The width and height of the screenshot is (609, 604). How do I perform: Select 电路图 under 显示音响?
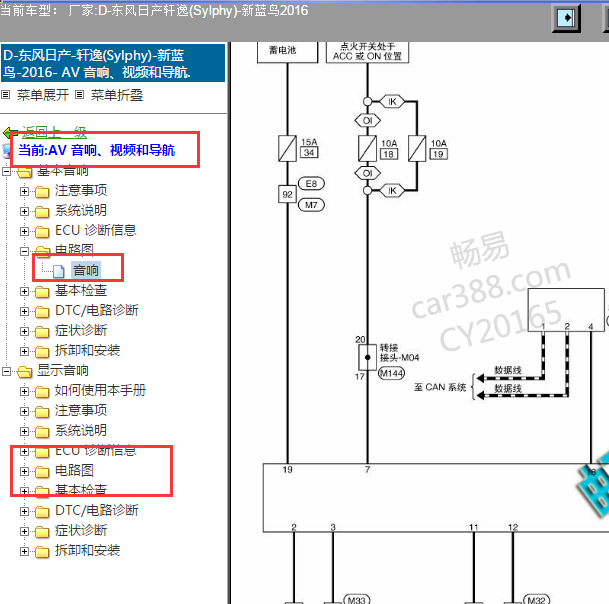(x=74, y=470)
